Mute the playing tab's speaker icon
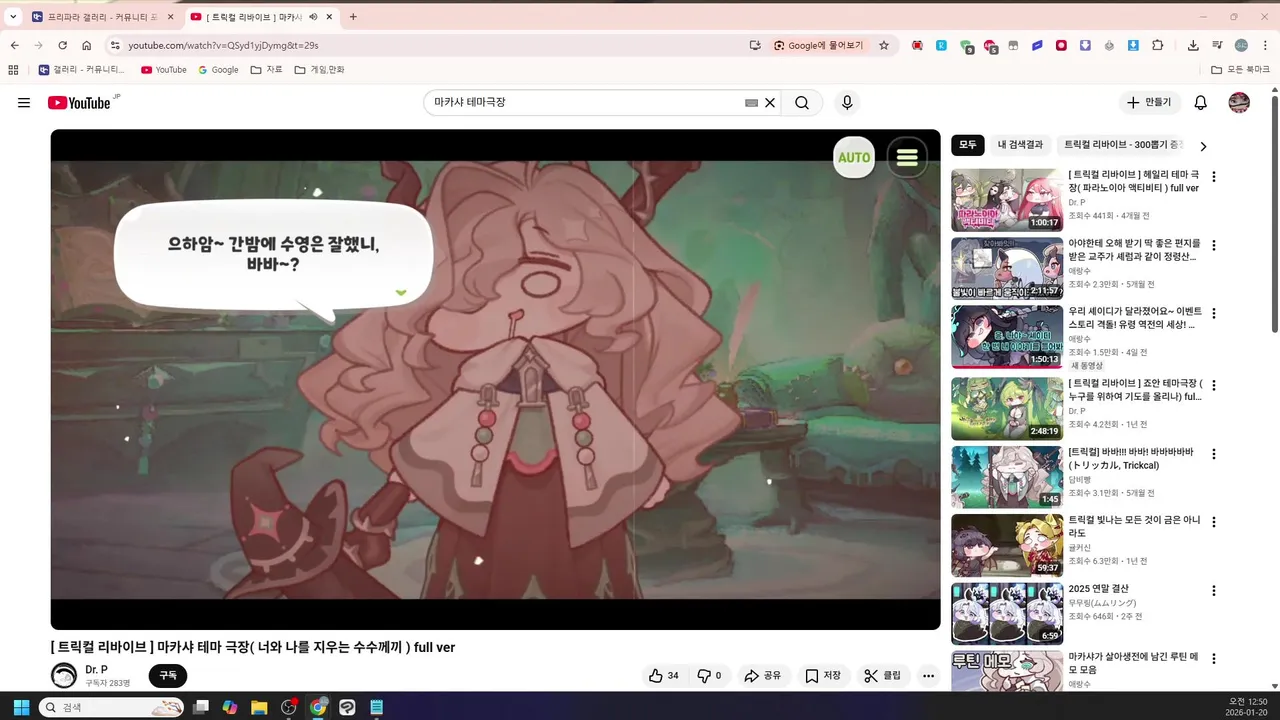This screenshot has height=720, width=1280. coord(314,17)
